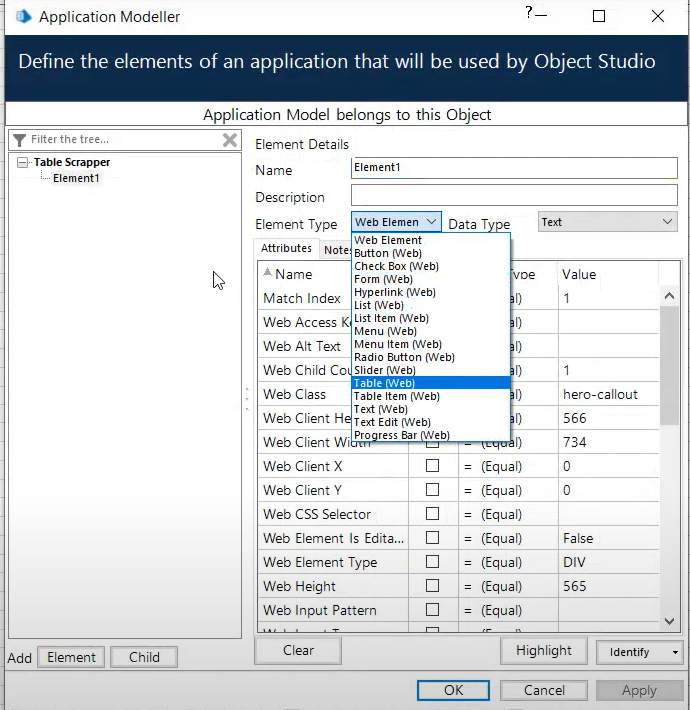Choose Web Element from the list
Viewport: 690px width, 710px height.
point(431,240)
